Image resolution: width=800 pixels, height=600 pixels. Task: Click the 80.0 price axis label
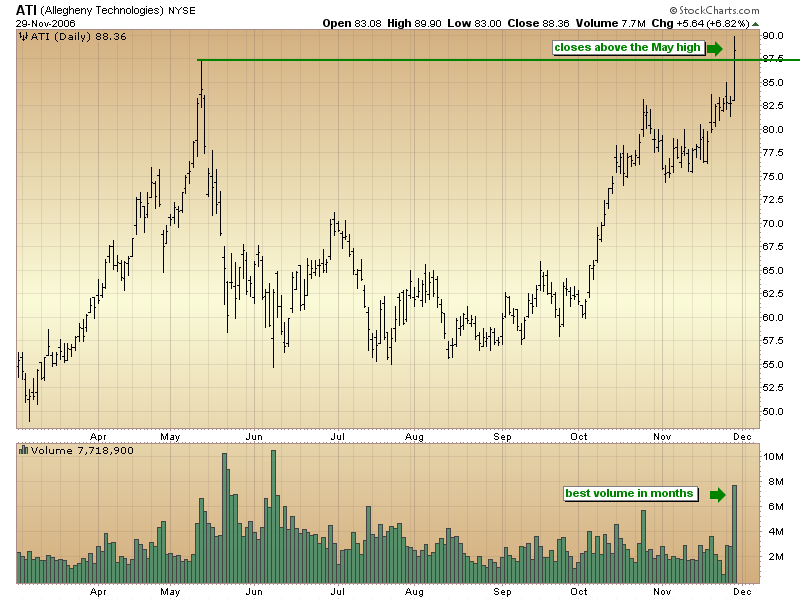coord(773,130)
